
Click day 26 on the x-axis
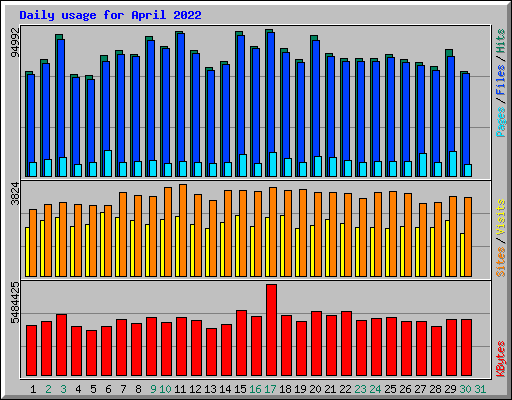[x=405, y=389]
